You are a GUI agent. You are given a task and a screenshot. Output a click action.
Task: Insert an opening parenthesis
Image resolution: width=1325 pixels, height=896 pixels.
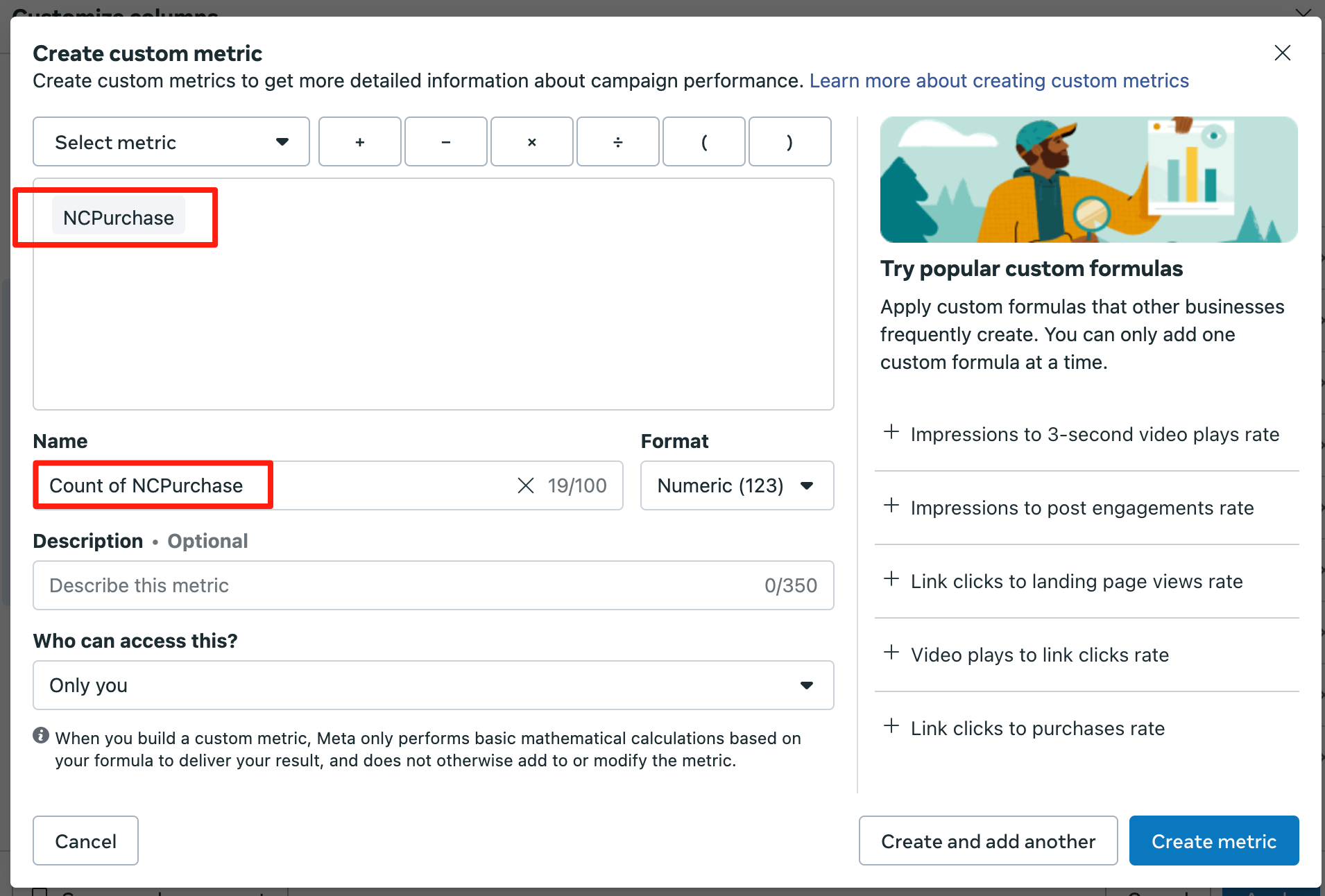704,141
